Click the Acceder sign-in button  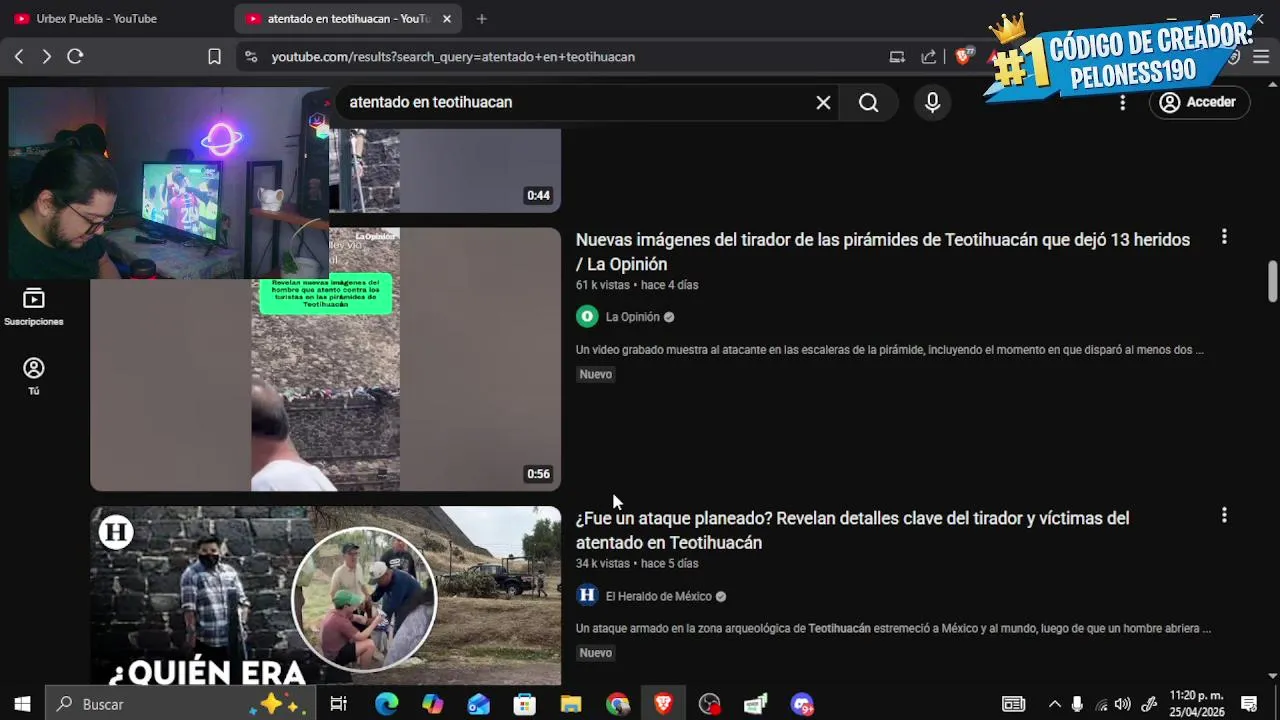(1199, 102)
